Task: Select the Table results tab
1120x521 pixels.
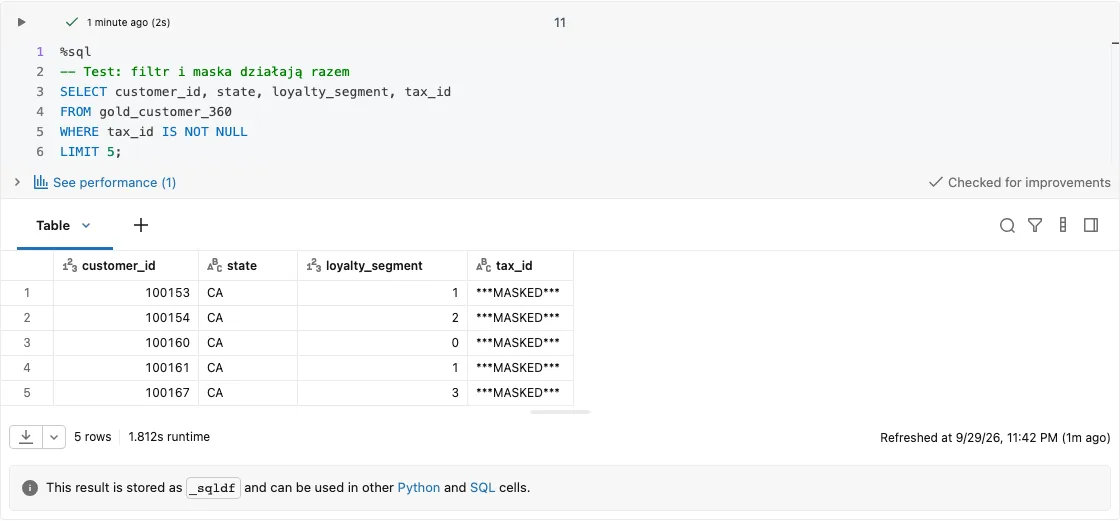Action: 54,225
